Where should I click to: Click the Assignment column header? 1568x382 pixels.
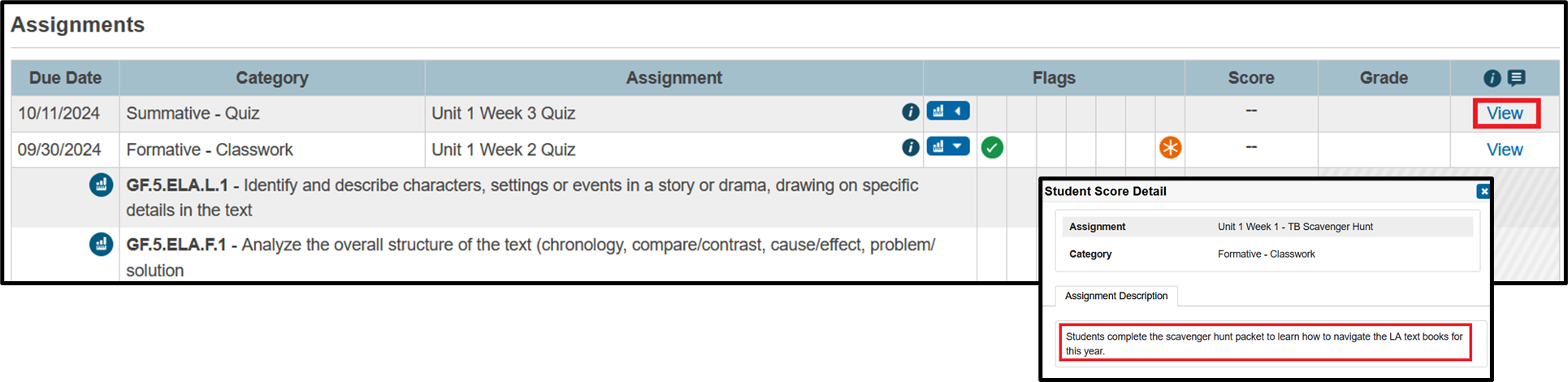coord(674,78)
